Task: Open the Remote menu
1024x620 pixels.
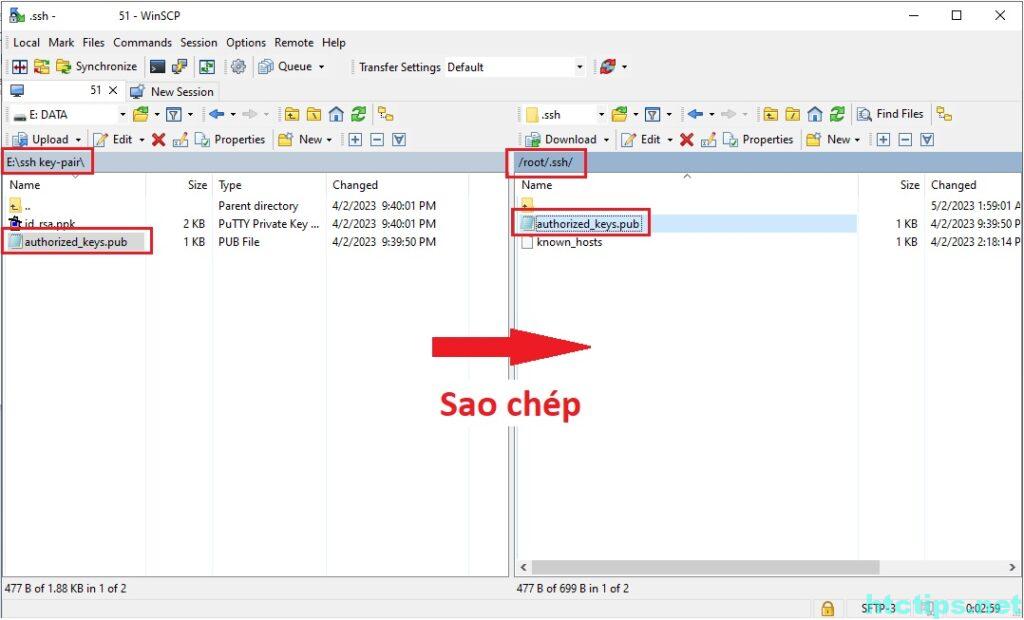Action: 293,42
